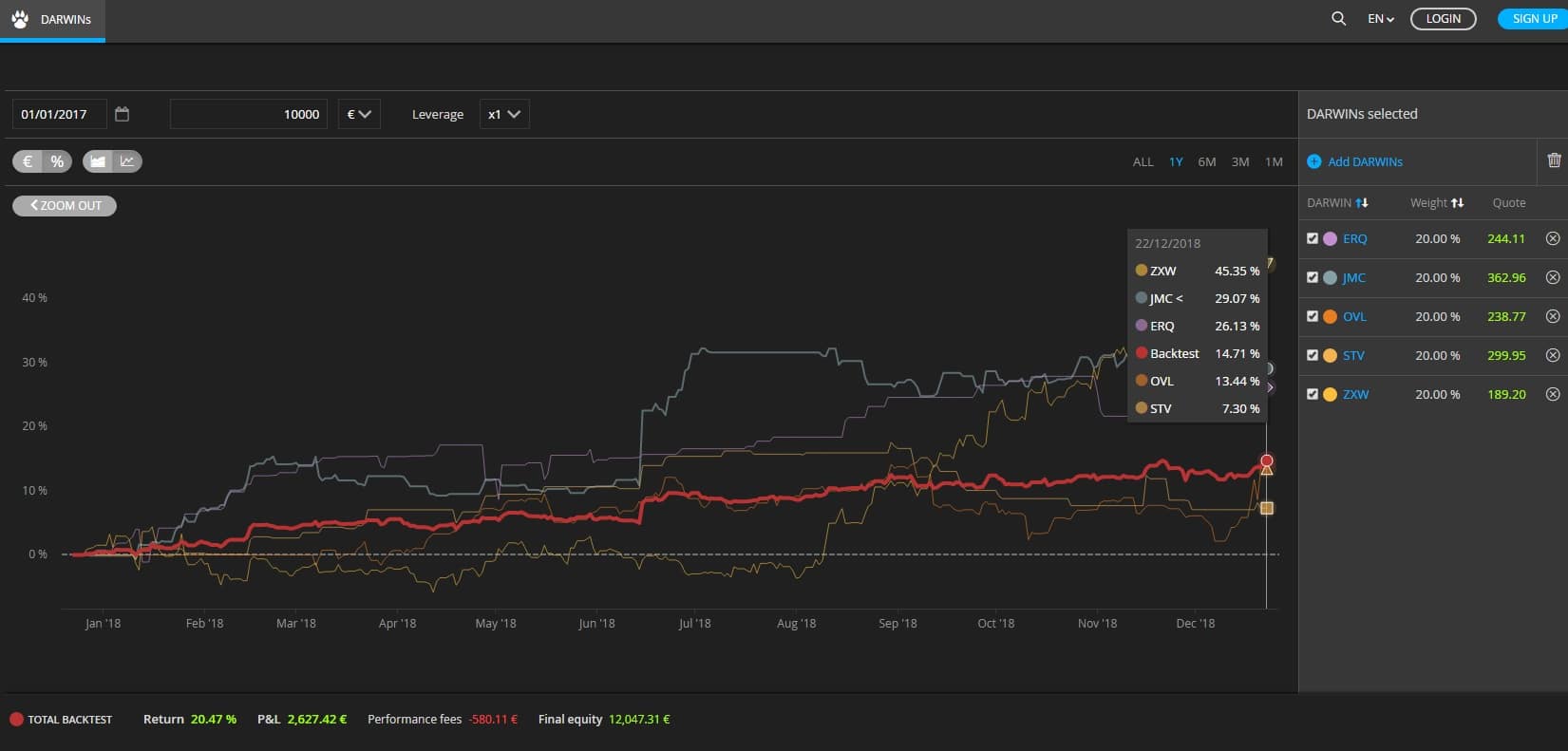Select the 6M time range
The width and height of the screenshot is (1568, 751).
click(x=1207, y=161)
